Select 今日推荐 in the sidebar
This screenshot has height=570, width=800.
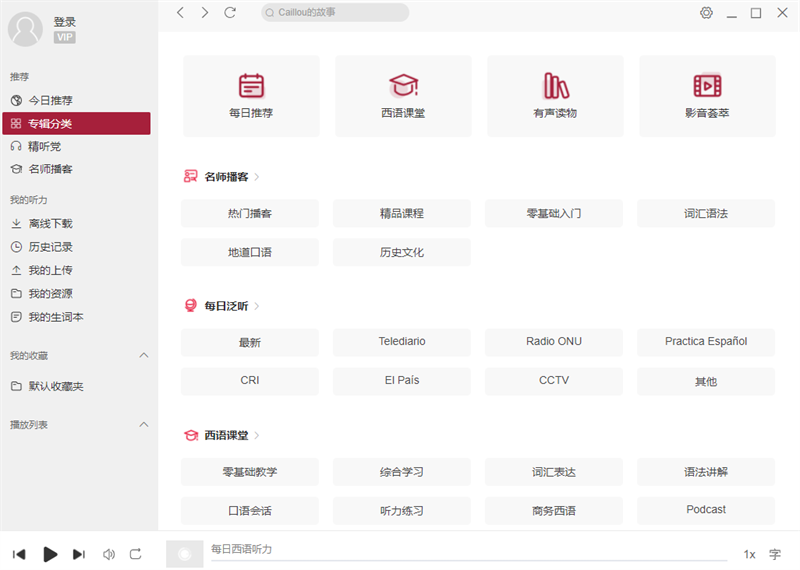point(50,101)
